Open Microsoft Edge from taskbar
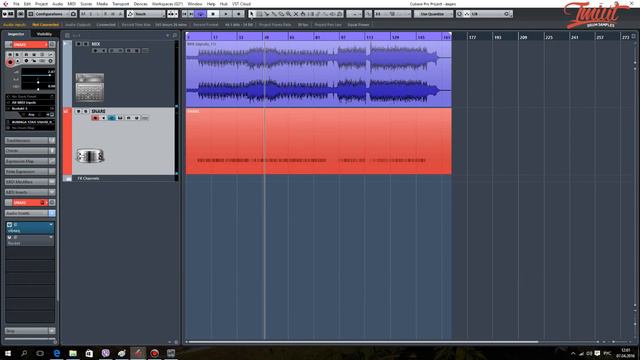The width and height of the screenshot is (640, 360). pyautogui.click(x=57, y=353)
